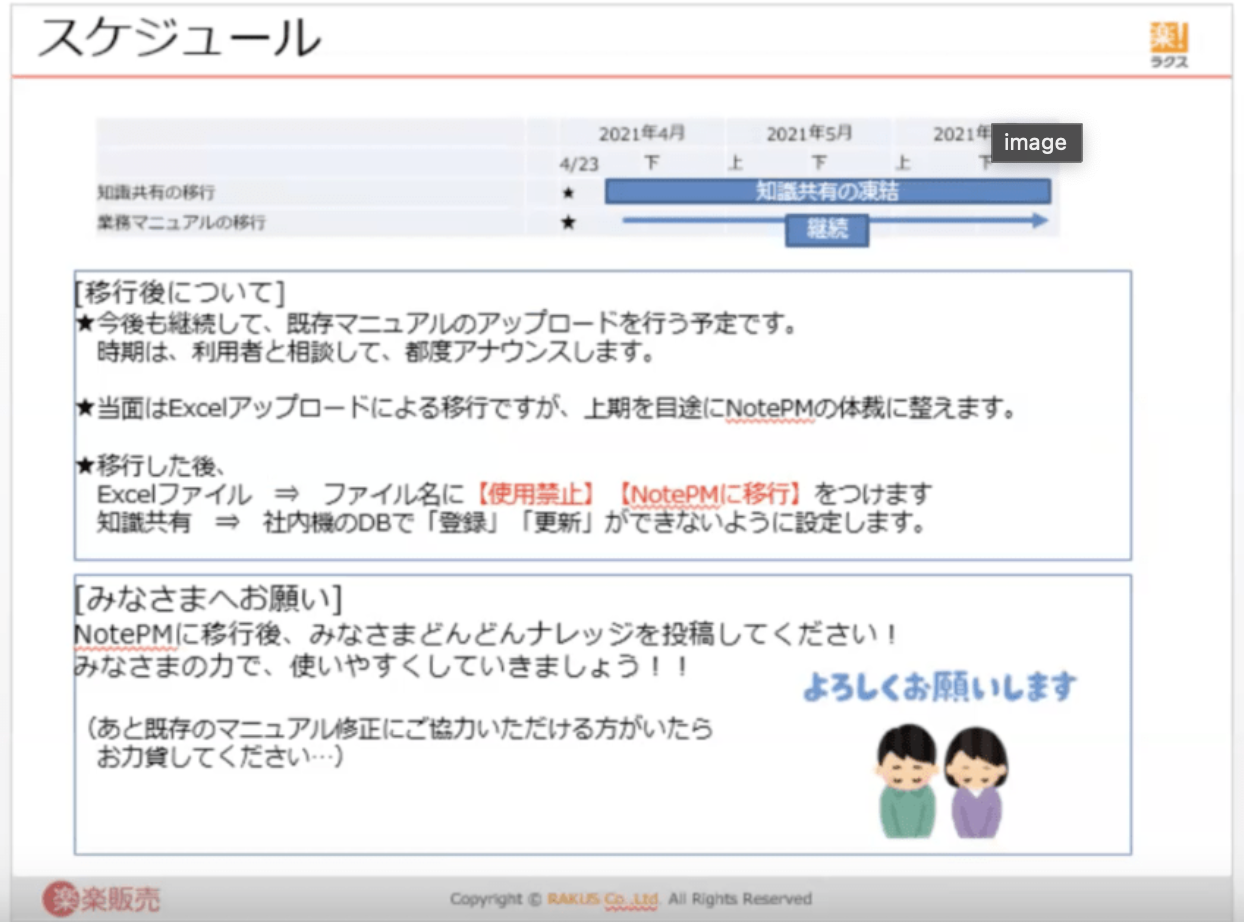Click the star in the 知識共有の移行 row
This screenshot has height=922, width=1244.
pyautogui.click(x=569, y=192)
